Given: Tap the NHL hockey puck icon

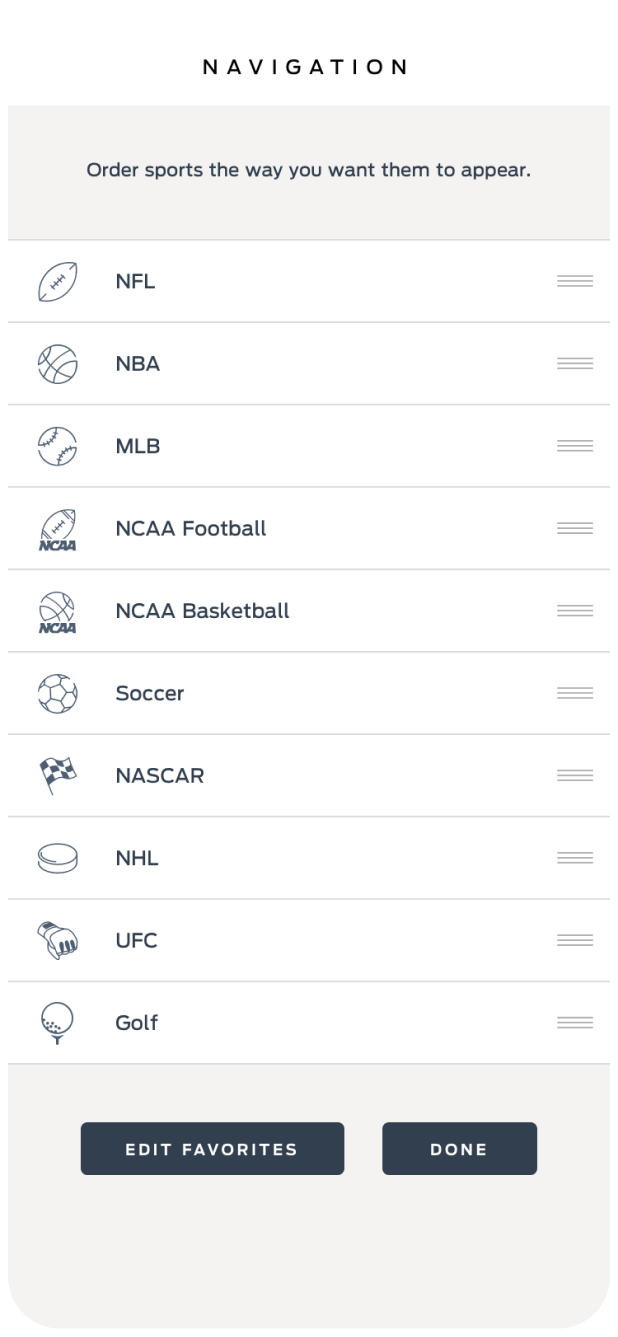Looking at the screenshot, I should (x=57, y=858).
